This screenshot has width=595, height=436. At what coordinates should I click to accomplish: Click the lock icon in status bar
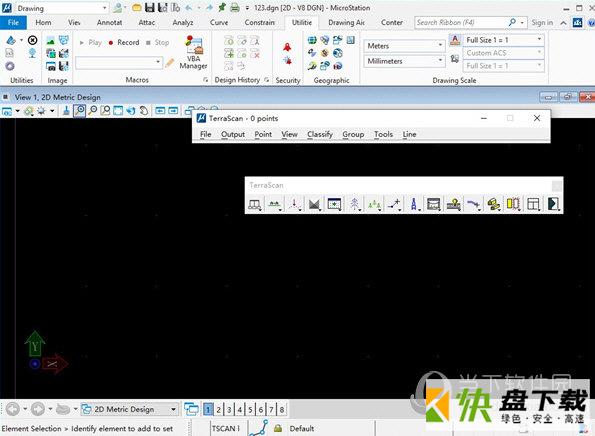pos(278,428)
